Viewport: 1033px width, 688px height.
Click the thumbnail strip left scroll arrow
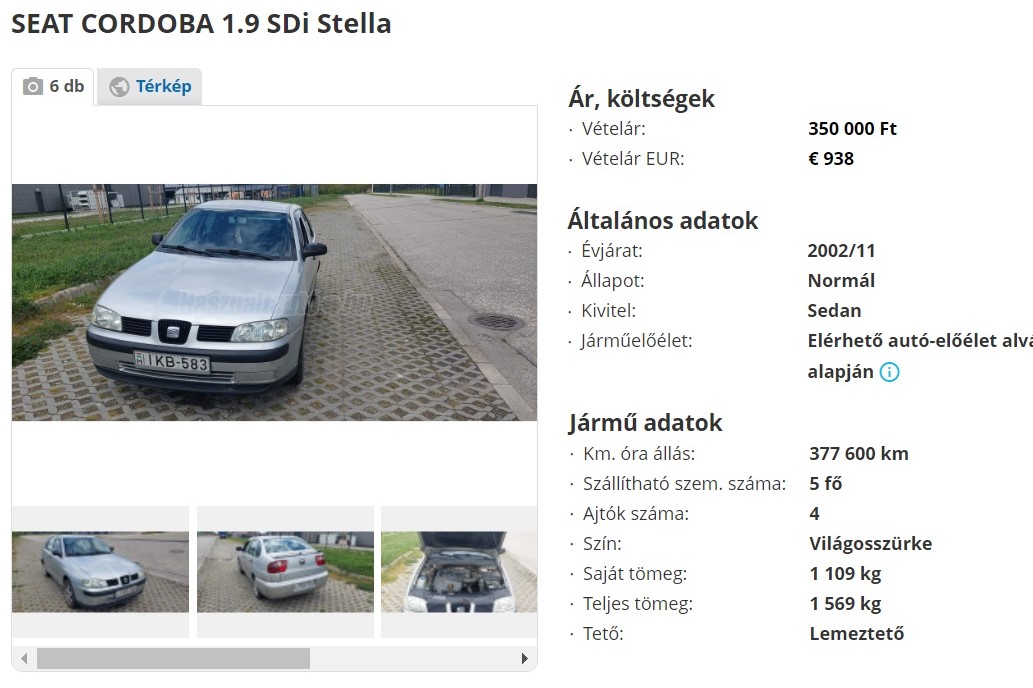click(x=24, y=658)
